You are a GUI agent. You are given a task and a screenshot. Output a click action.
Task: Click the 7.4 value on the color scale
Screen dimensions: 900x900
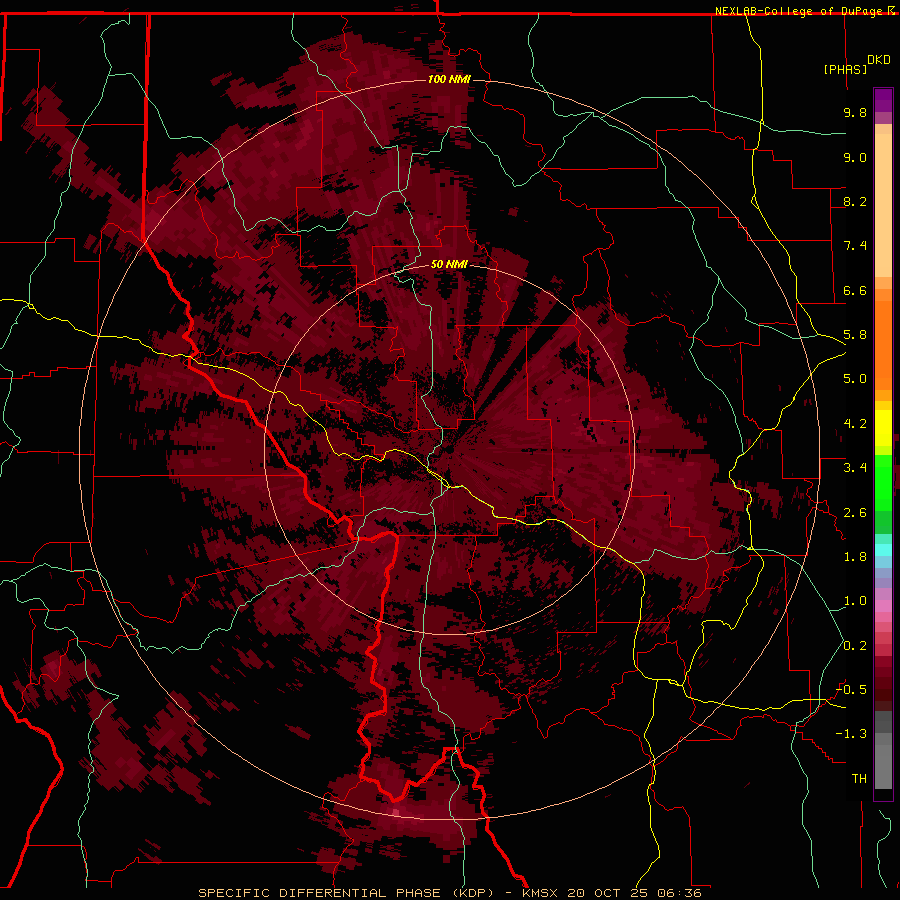(855, 246)
